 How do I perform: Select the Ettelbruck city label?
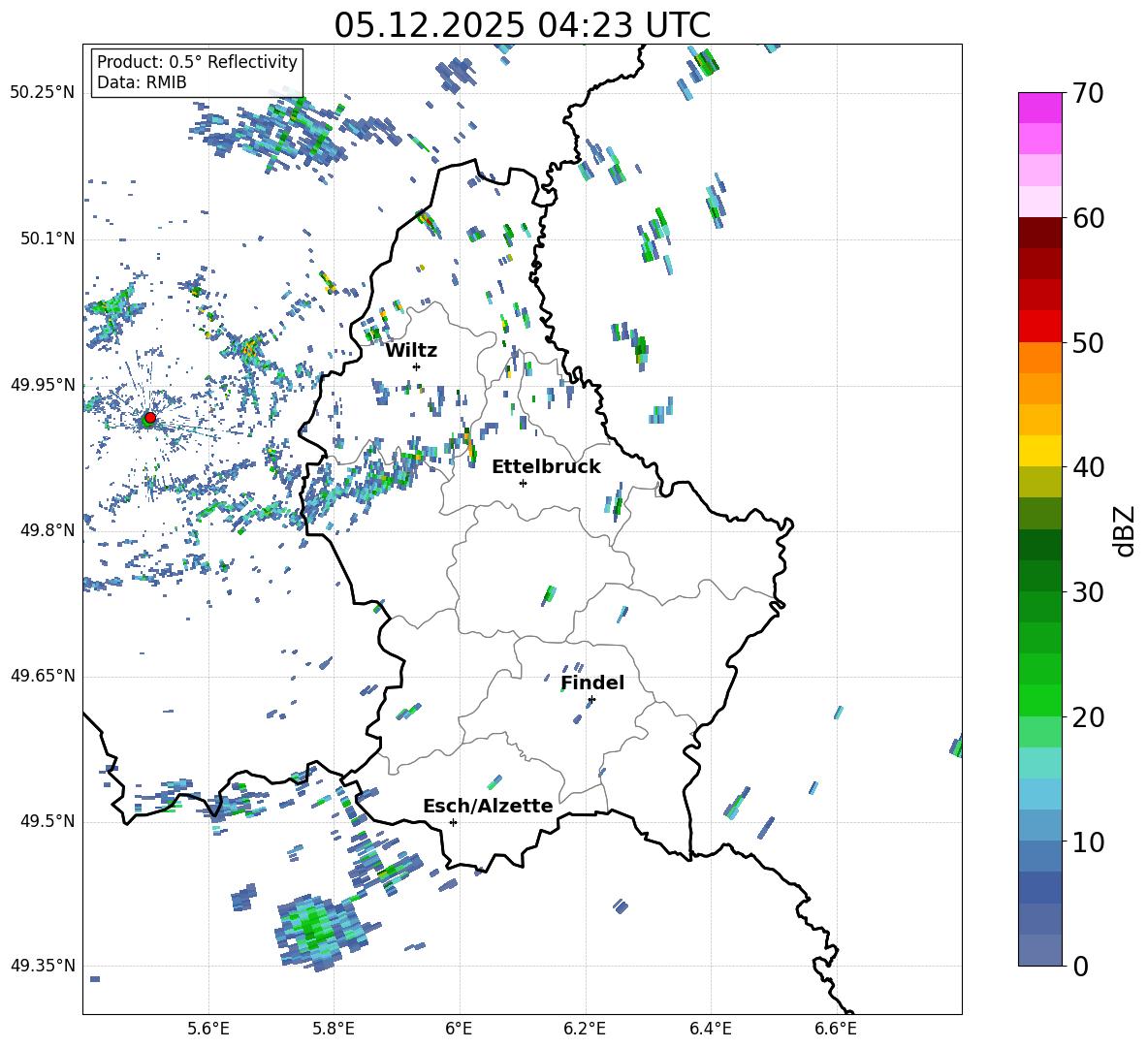[x=546, y=466]
